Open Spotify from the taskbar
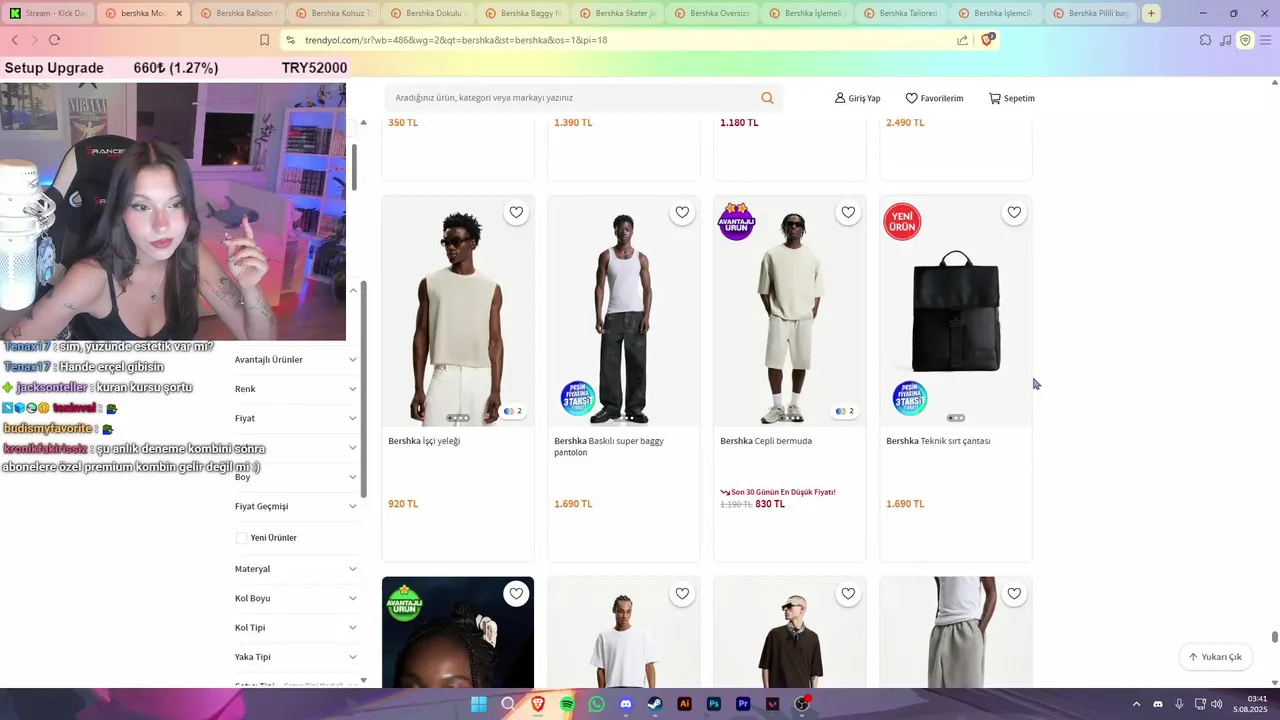The height and width of the screenshot is (720, 1280). (567, 704)
